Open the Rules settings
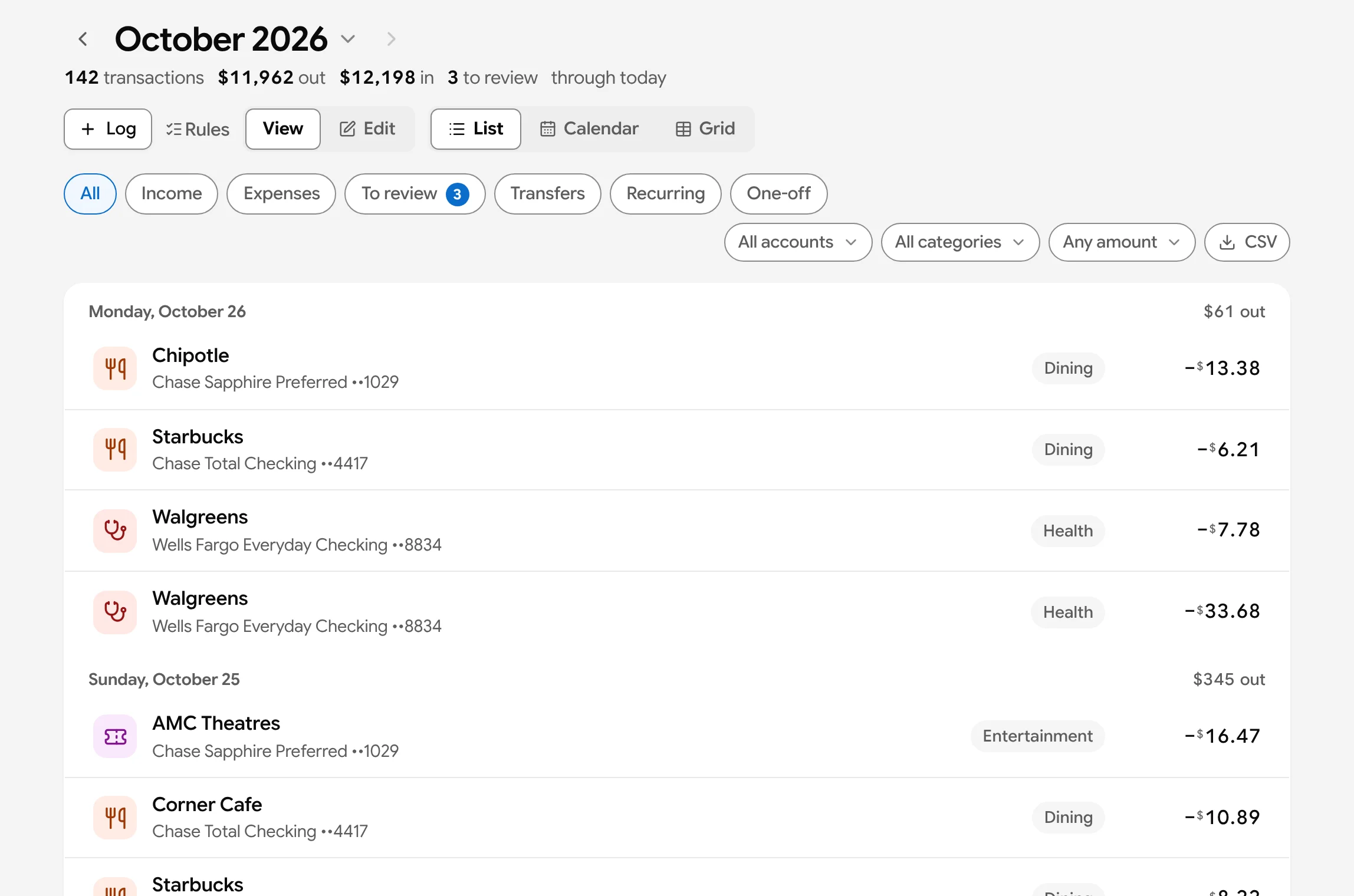Image resolution: width=1354 pixels, height=896 pixels. (x=197, y=129)
